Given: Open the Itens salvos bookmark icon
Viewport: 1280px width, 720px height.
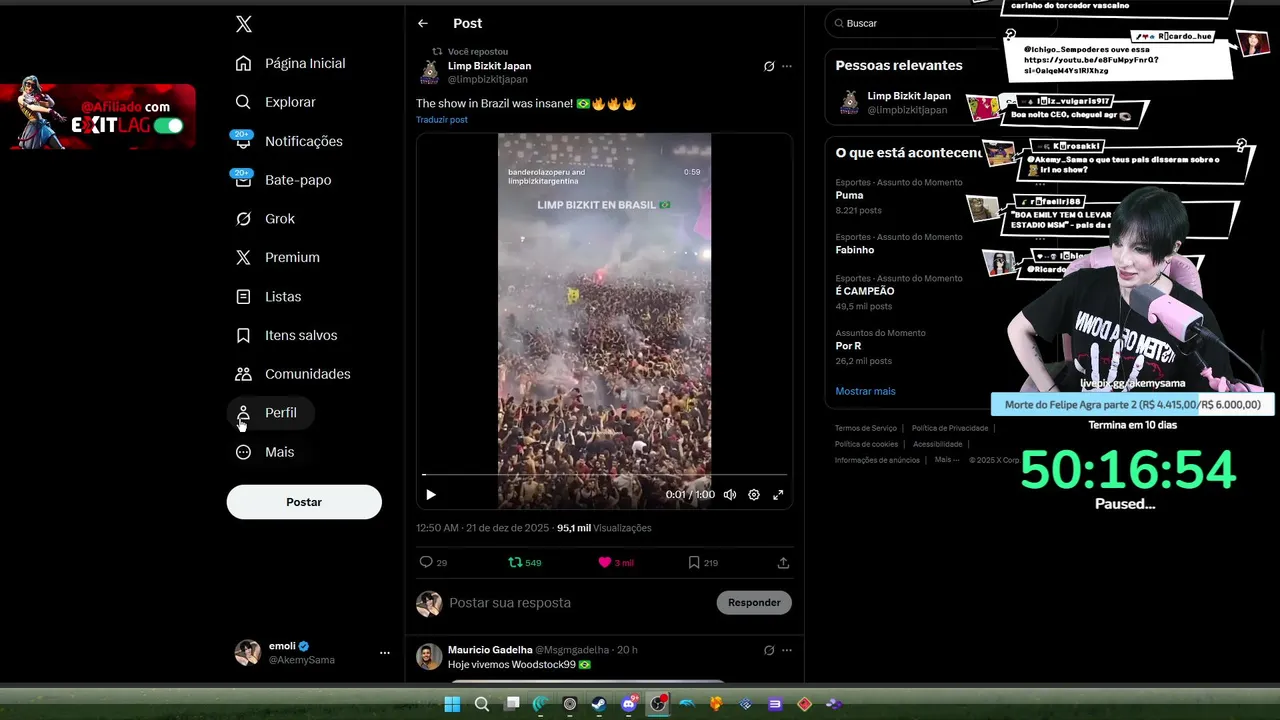Looking at the screenshot, I should coord(243,336).
